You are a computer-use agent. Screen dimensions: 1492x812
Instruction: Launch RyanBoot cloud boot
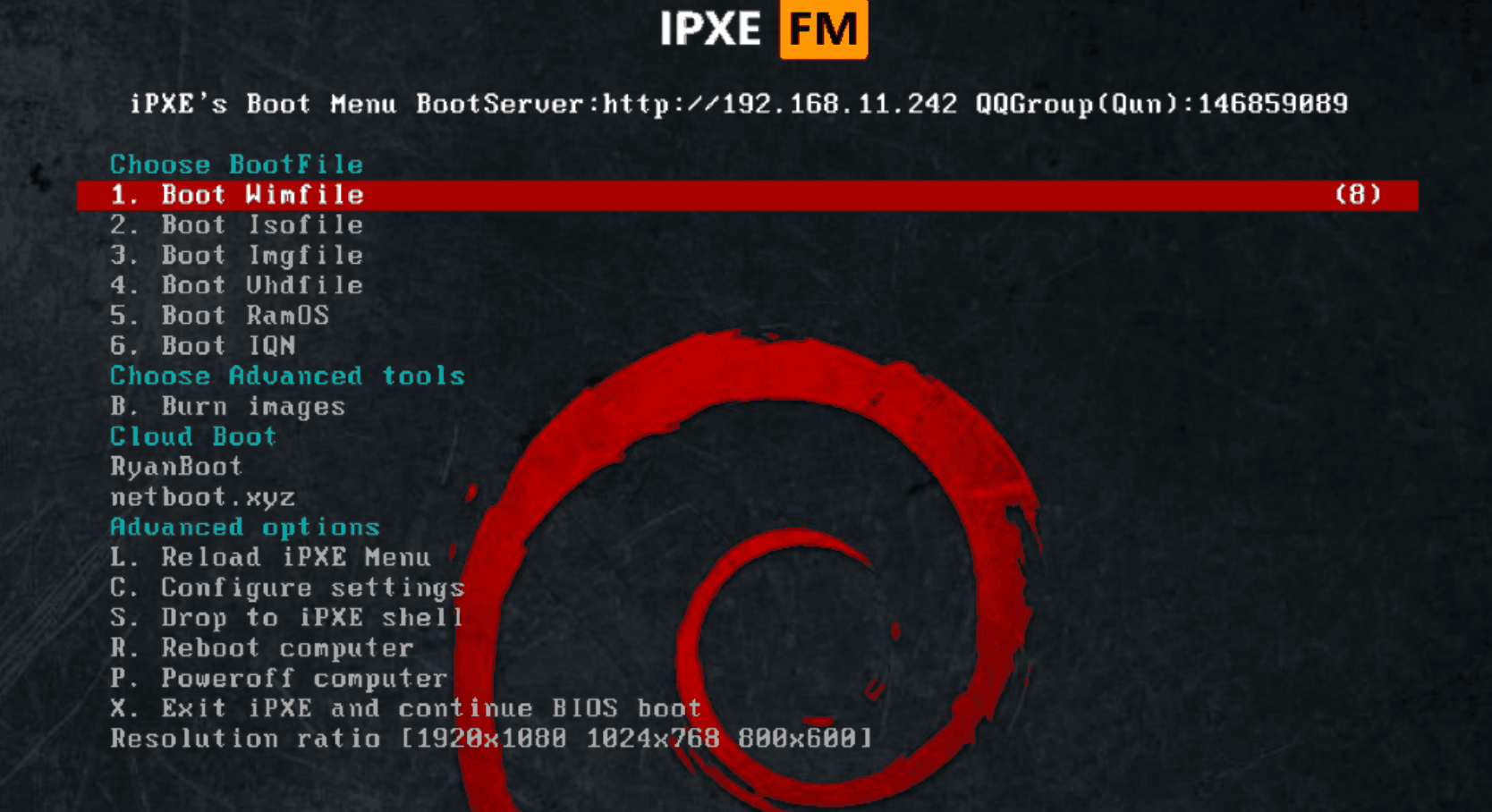tap(175, 466)
